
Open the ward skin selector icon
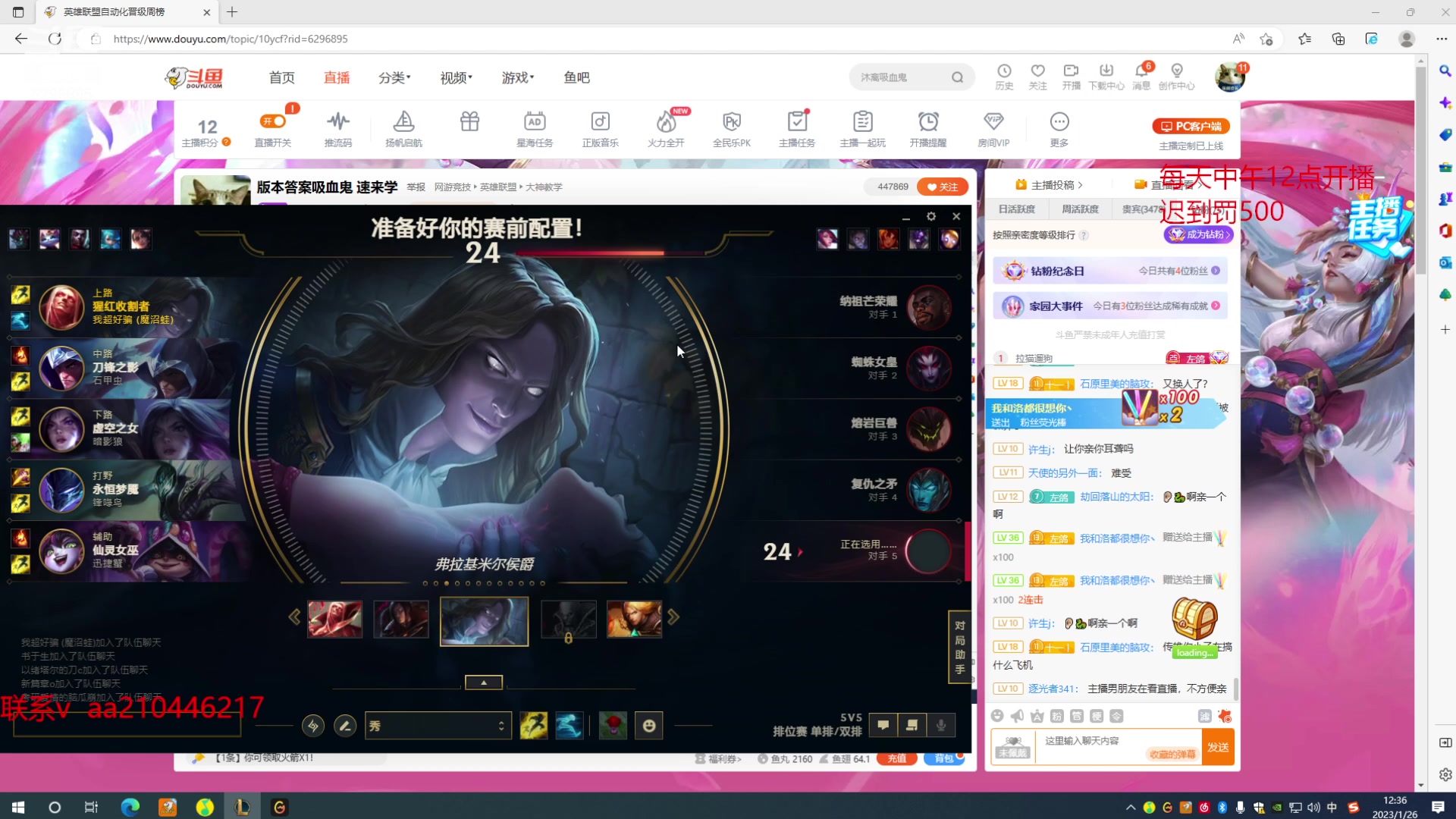coord(613,726)
